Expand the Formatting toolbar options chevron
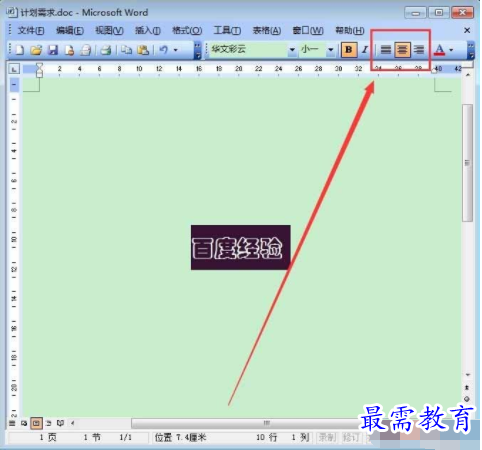Screen dimensions: 482x450 coord(471,50)
